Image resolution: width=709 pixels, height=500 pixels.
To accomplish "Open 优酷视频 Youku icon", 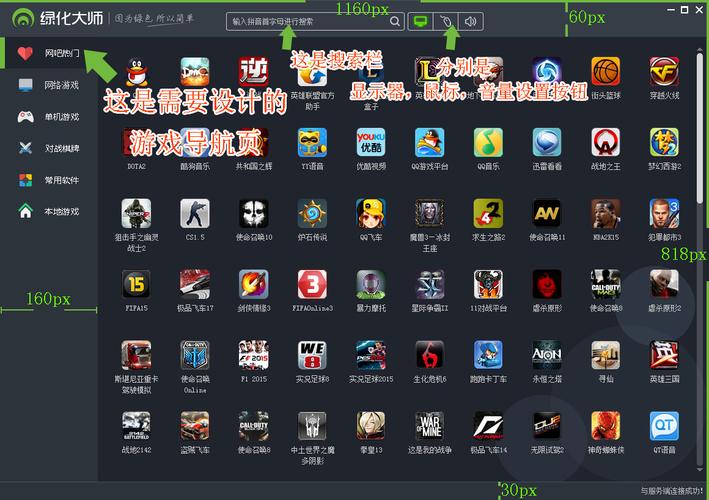I will pyautogui.click(x=371, y=142).
